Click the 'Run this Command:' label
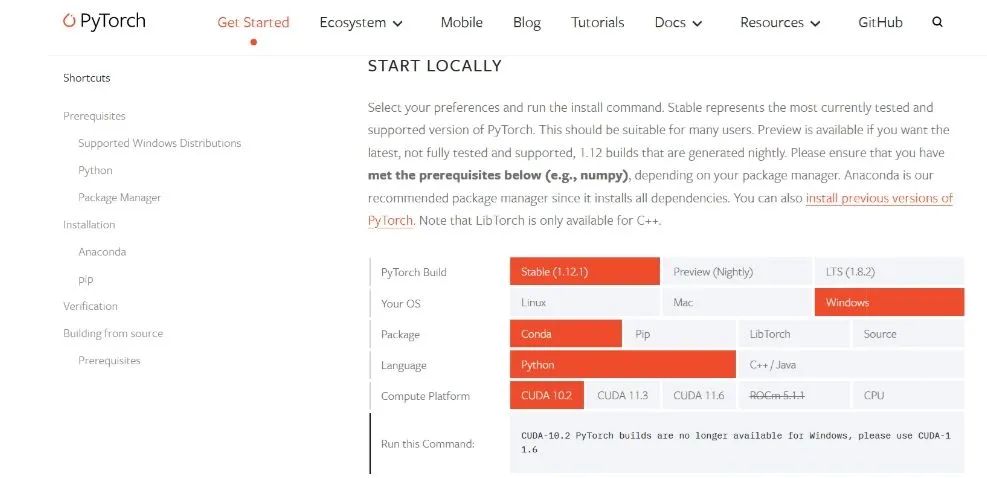Image resolution: width=987 pixels, height=478 pixels. [x=427, y=444]
